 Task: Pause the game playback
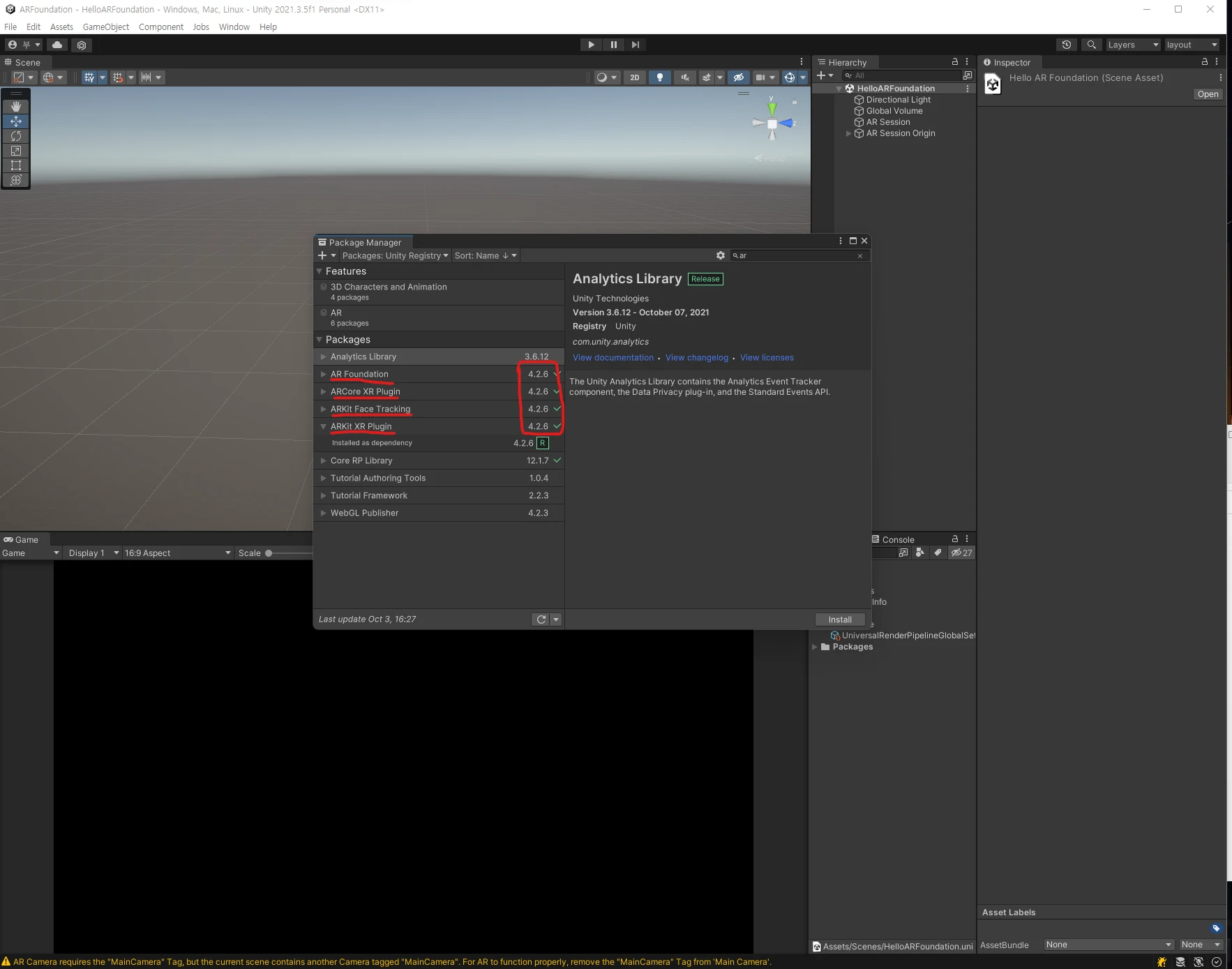coord(614,45)
